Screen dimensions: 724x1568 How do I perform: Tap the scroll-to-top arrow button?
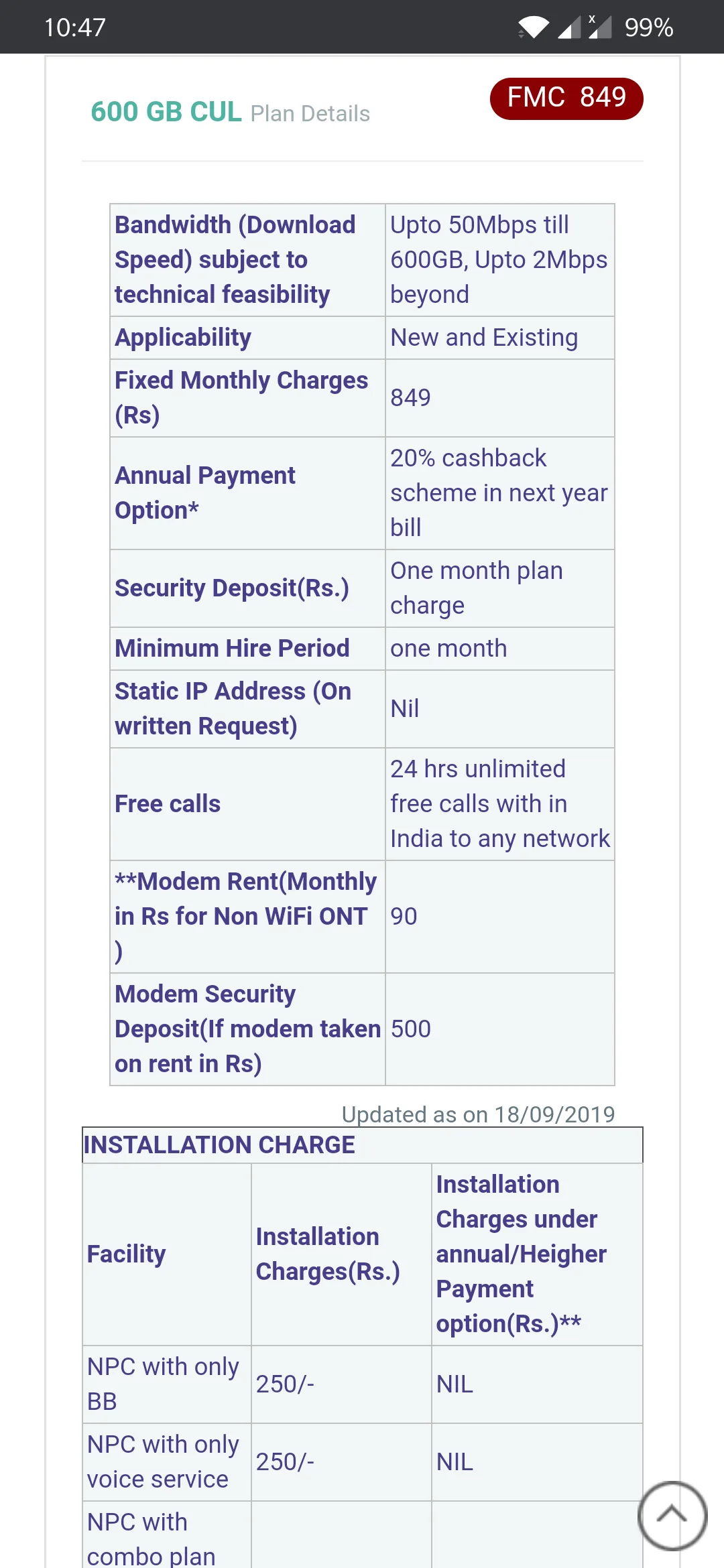672,1515
